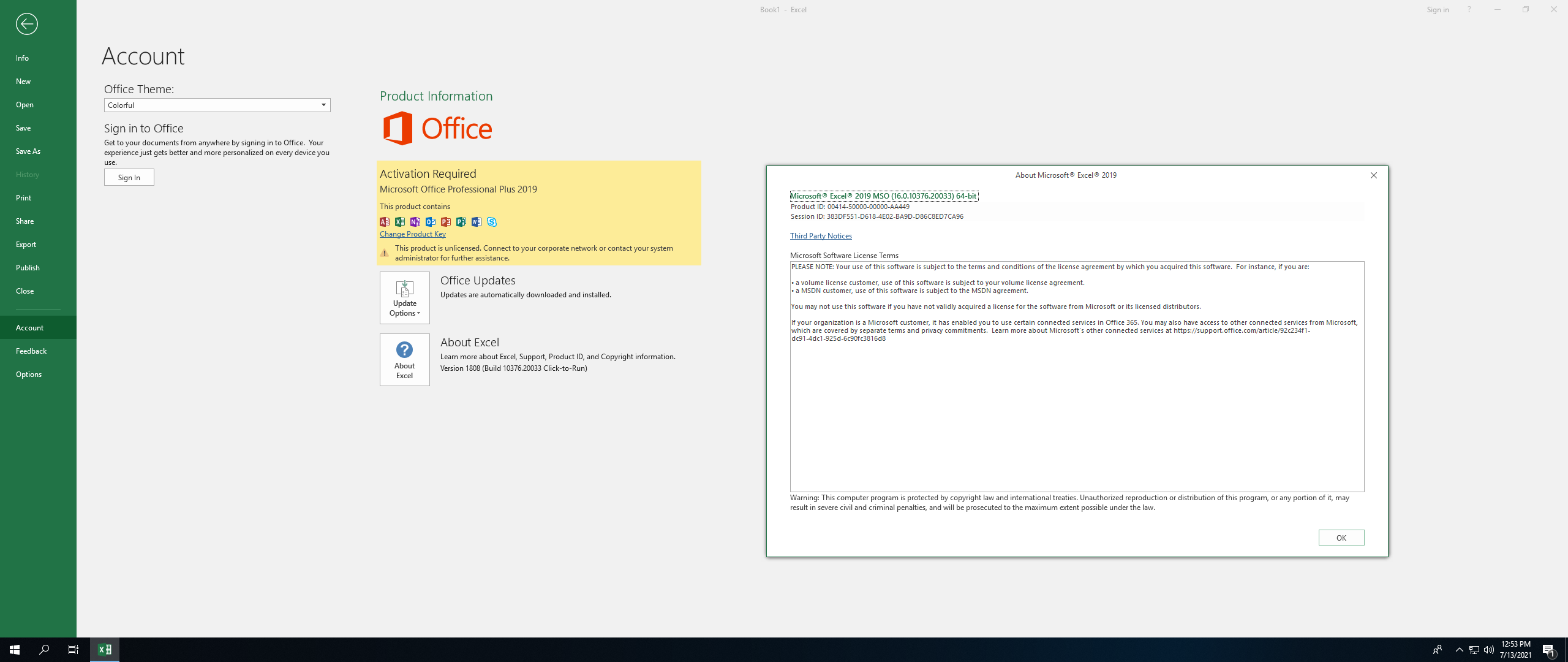Open the Feedback page

click(x=38, y=351)
